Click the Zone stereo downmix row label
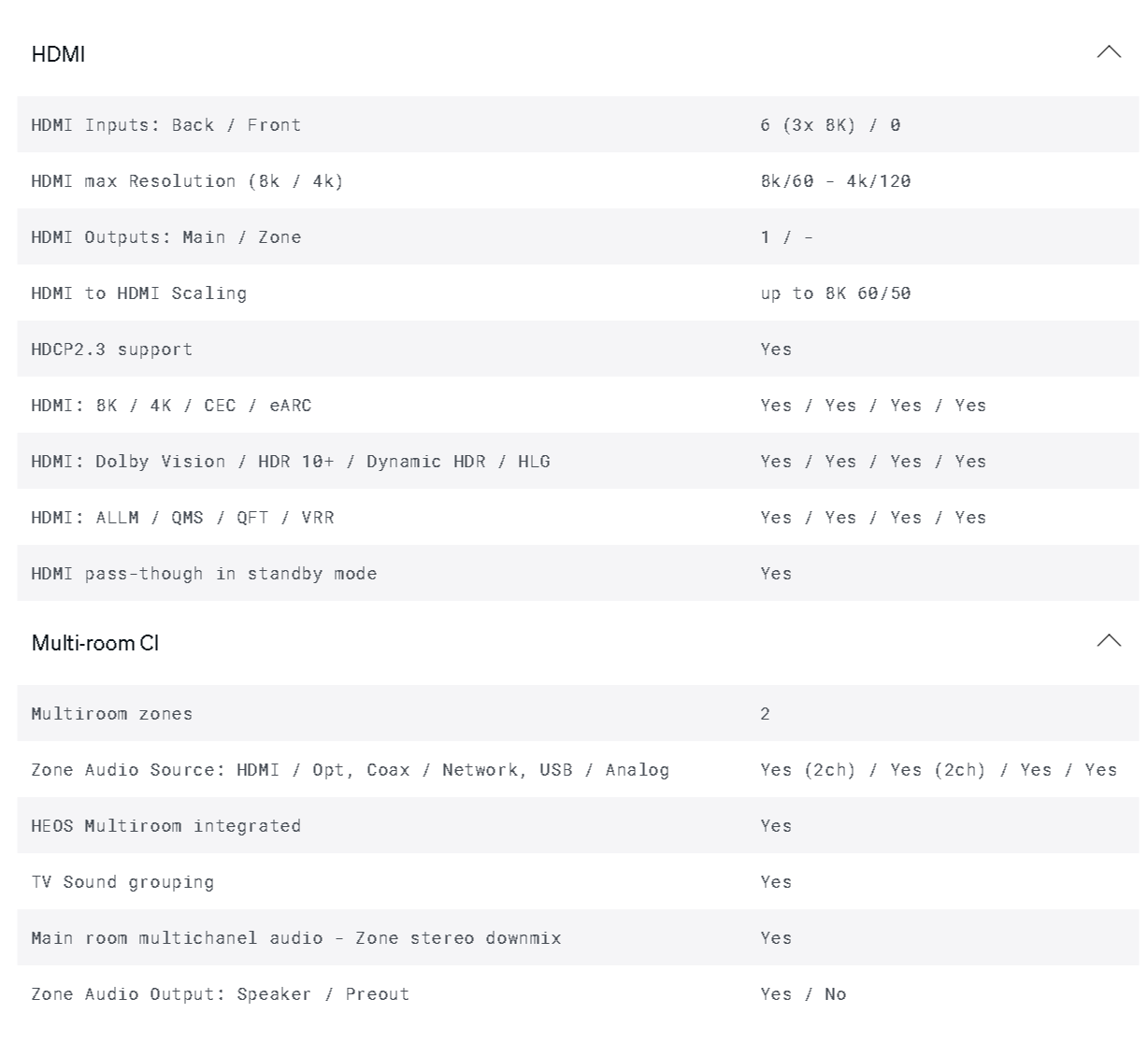The image size is (1148, 1042). (296, 938)
